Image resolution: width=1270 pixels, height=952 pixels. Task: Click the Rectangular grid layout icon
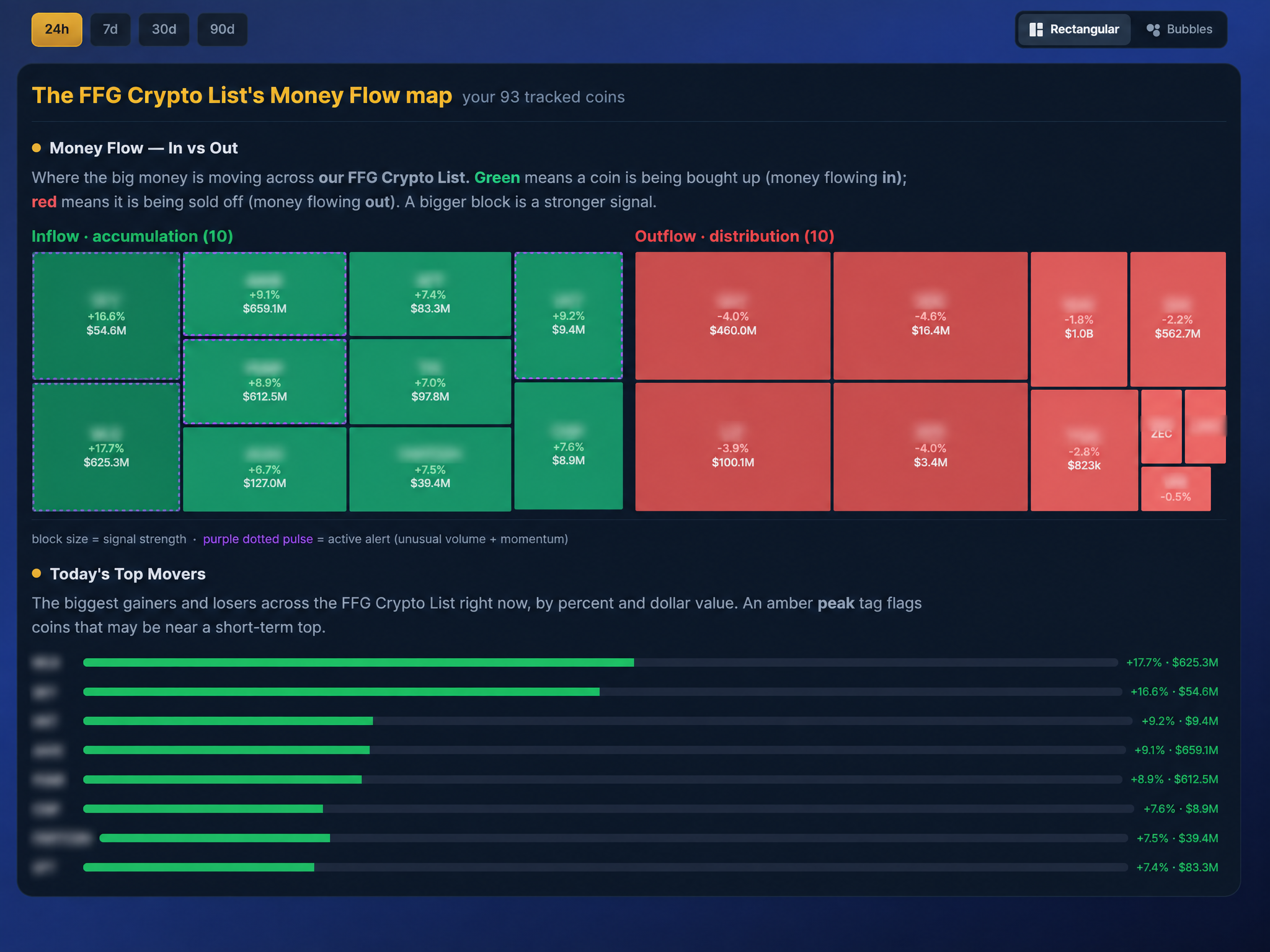click(1036, 29)
